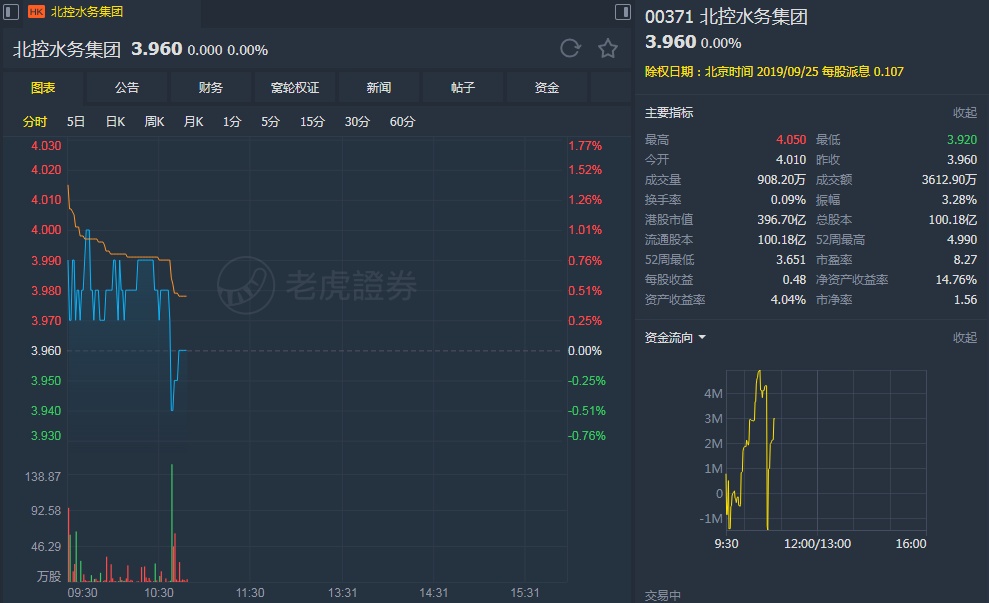989x603 pixels.
Task: Open the 新闻 tab
Action: 378,88
